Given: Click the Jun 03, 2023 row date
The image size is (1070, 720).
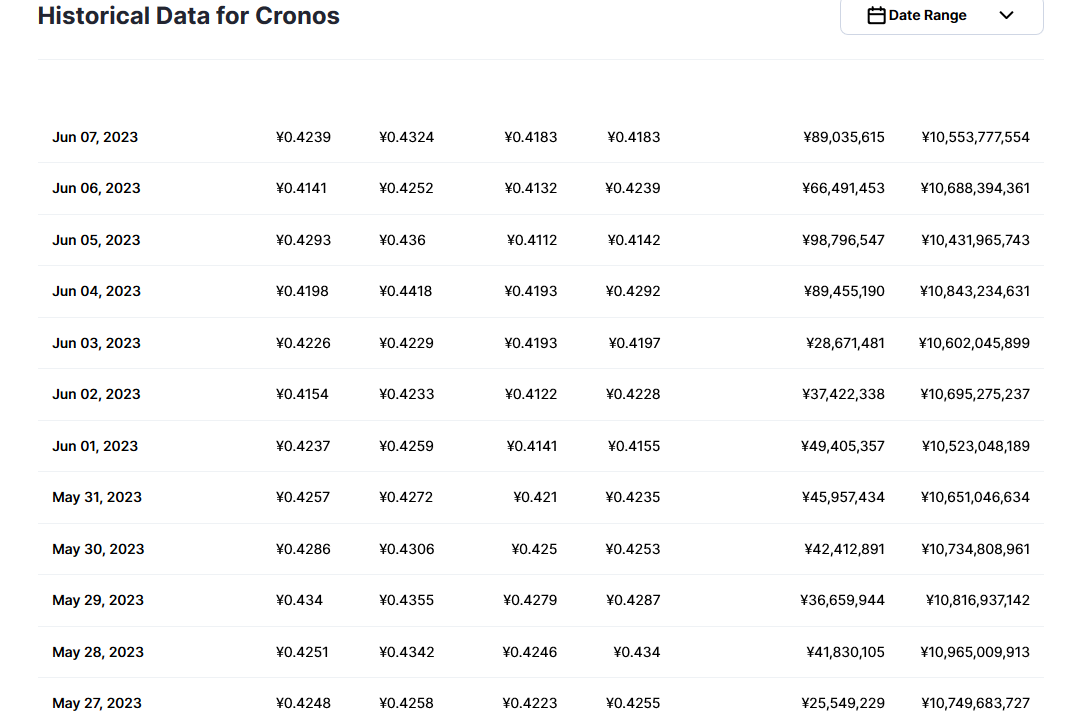Looking at the screenshot, I should point(96,343).
